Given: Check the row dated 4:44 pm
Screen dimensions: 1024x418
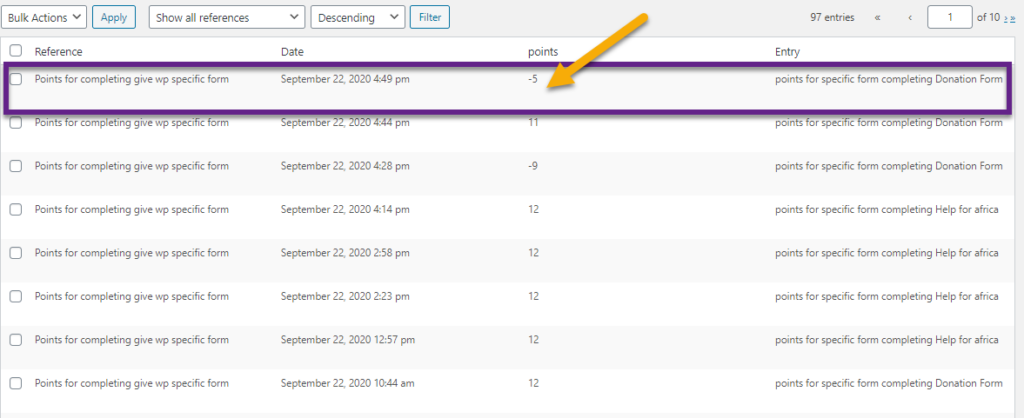Looking at the screenshot, I should pos(16,123).
